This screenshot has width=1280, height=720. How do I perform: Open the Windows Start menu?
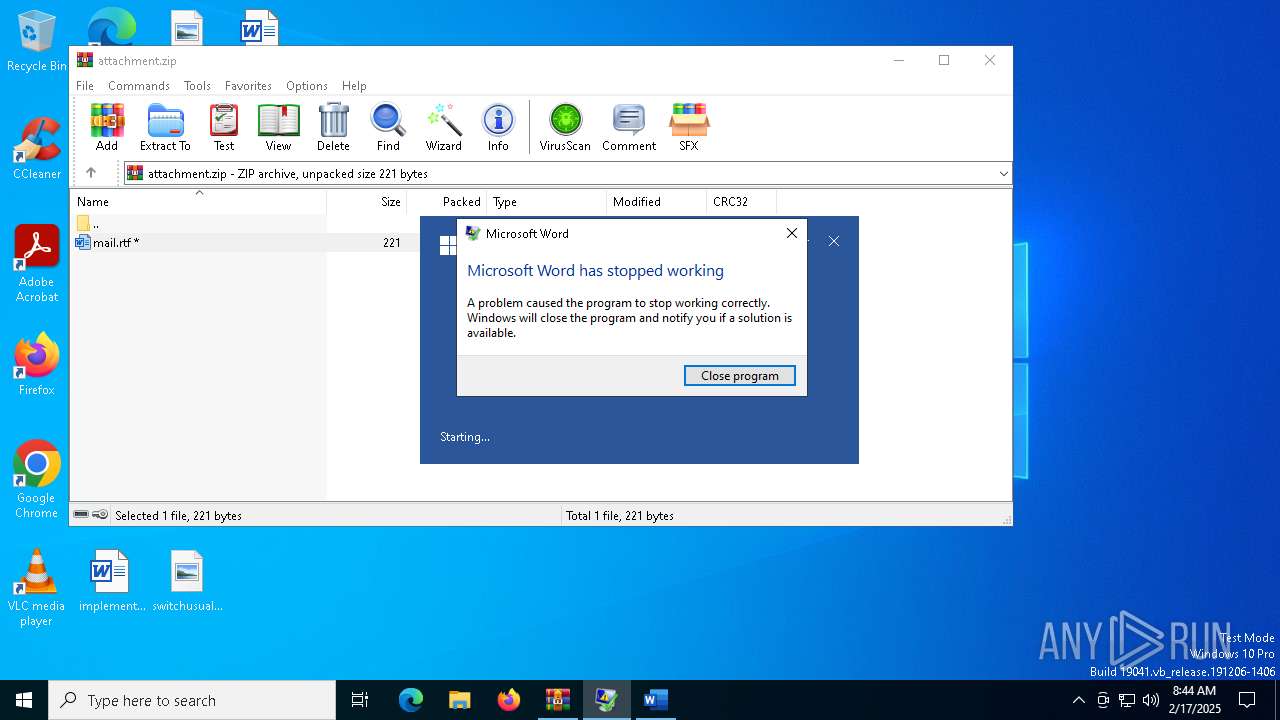(24, 700)
